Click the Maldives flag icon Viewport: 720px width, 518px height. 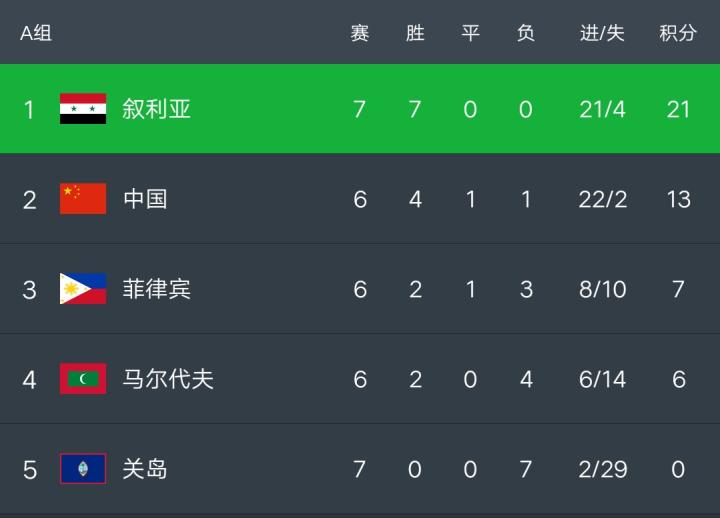coord(83,379)
